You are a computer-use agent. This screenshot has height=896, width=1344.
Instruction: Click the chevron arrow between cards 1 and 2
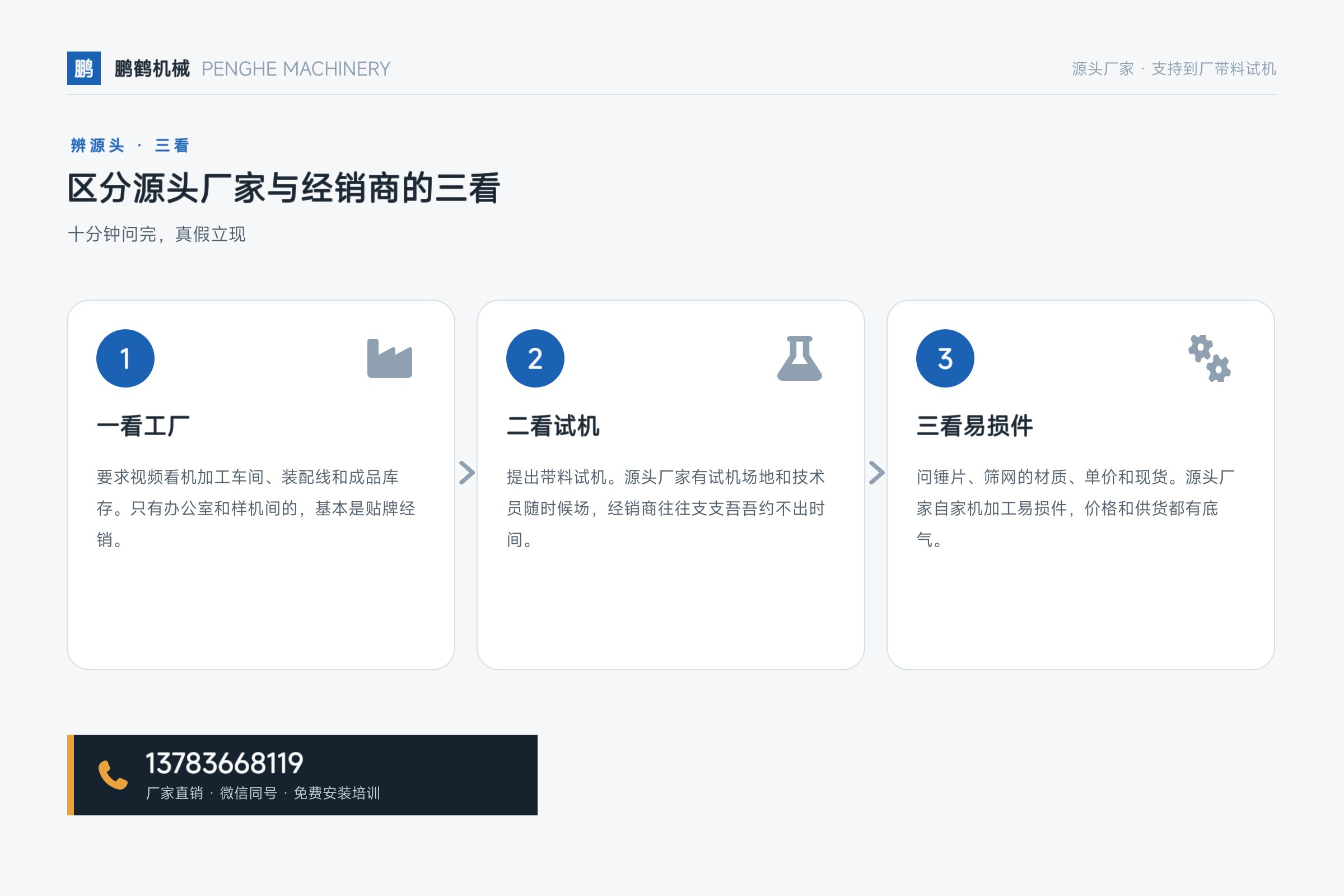point(466,473)
